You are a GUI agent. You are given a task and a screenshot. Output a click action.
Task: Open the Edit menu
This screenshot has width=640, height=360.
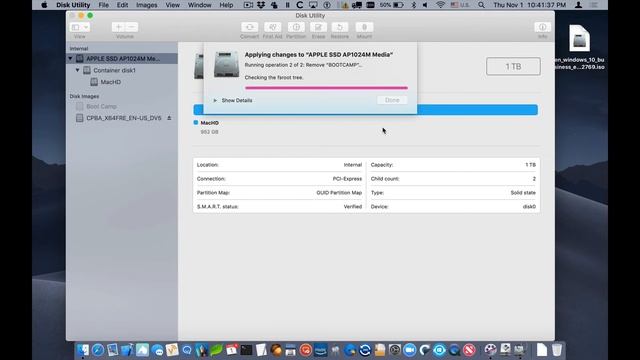coord(122,5)
